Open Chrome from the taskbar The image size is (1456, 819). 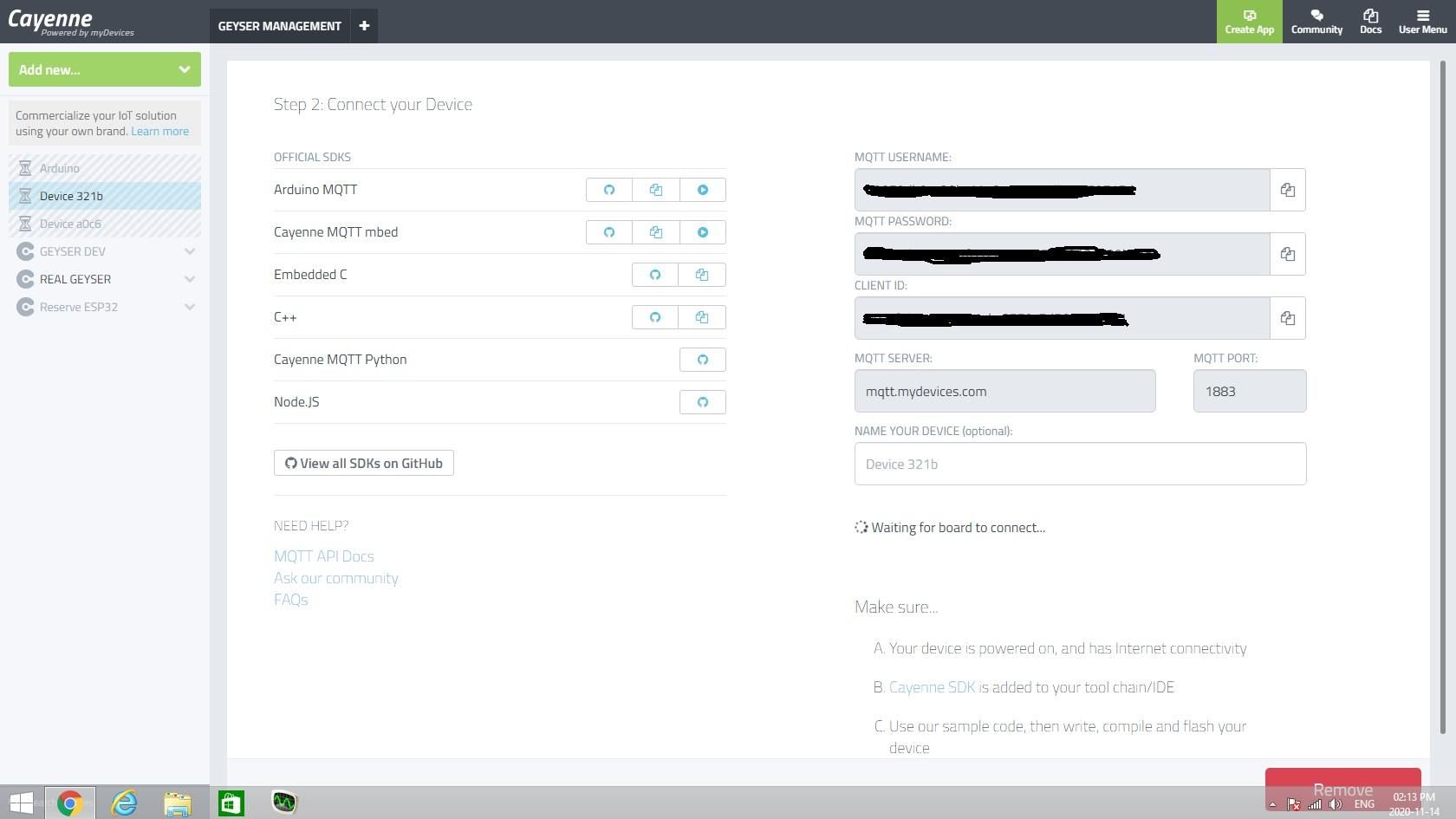(70, 803)
